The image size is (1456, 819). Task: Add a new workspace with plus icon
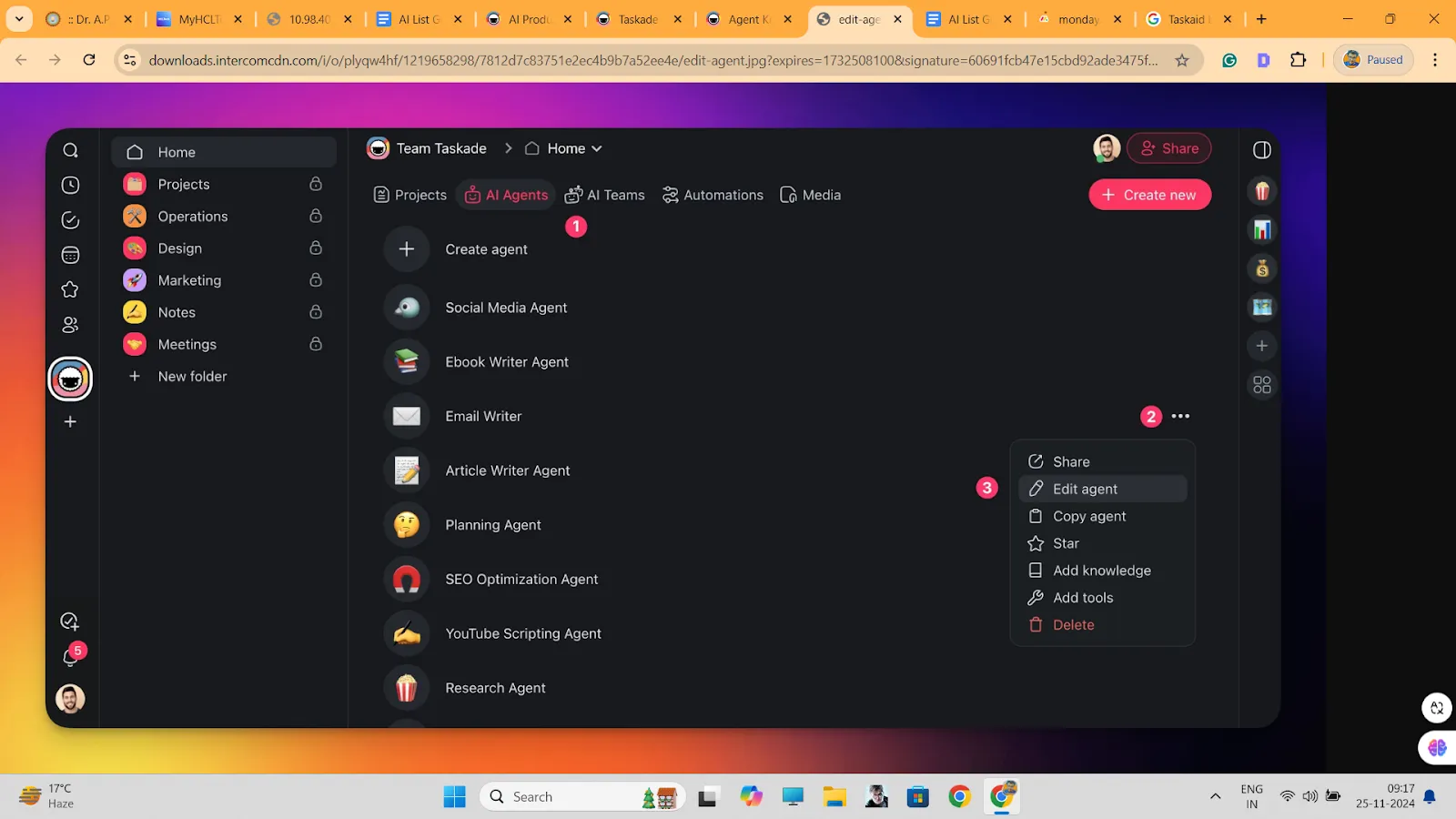coord(70,422)
